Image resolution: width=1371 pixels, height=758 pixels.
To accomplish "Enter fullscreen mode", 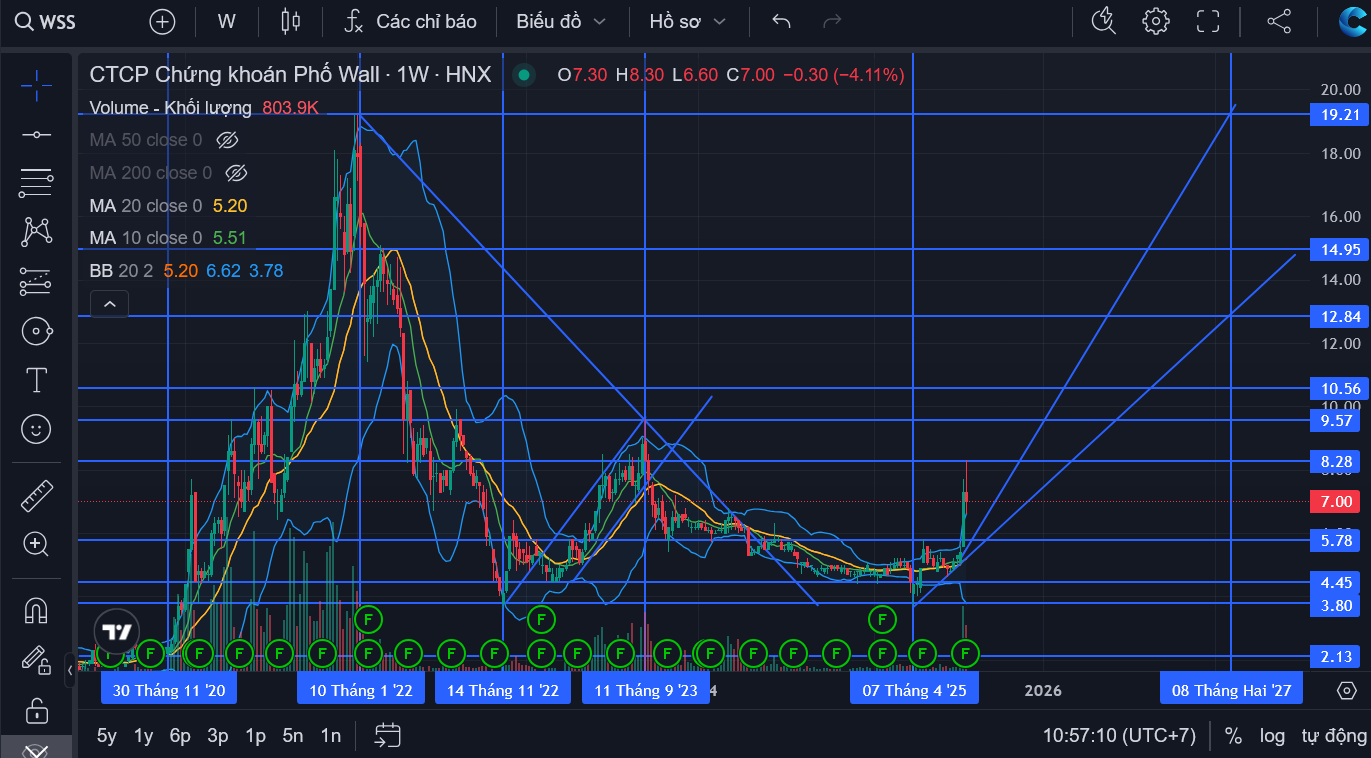I will point(1208,21).
